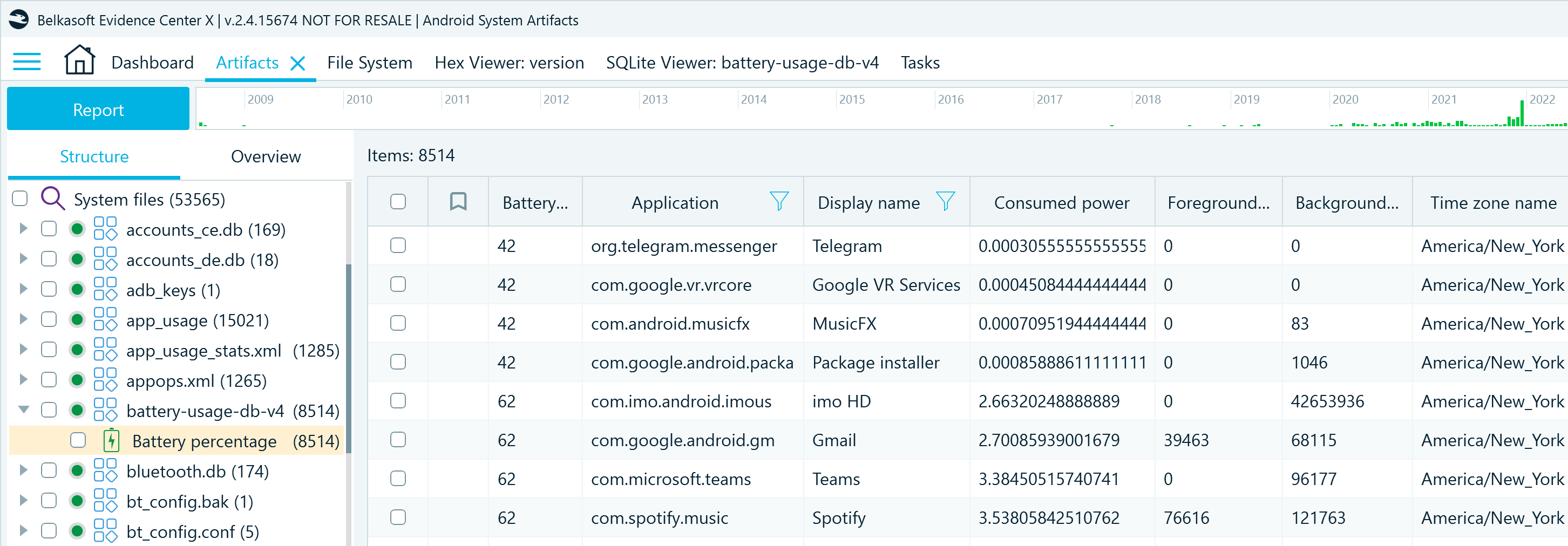Screen dimensions: 1568x546
Task: Check the battery-usage-db-v4 checkbox
Action: pos(49,410)
